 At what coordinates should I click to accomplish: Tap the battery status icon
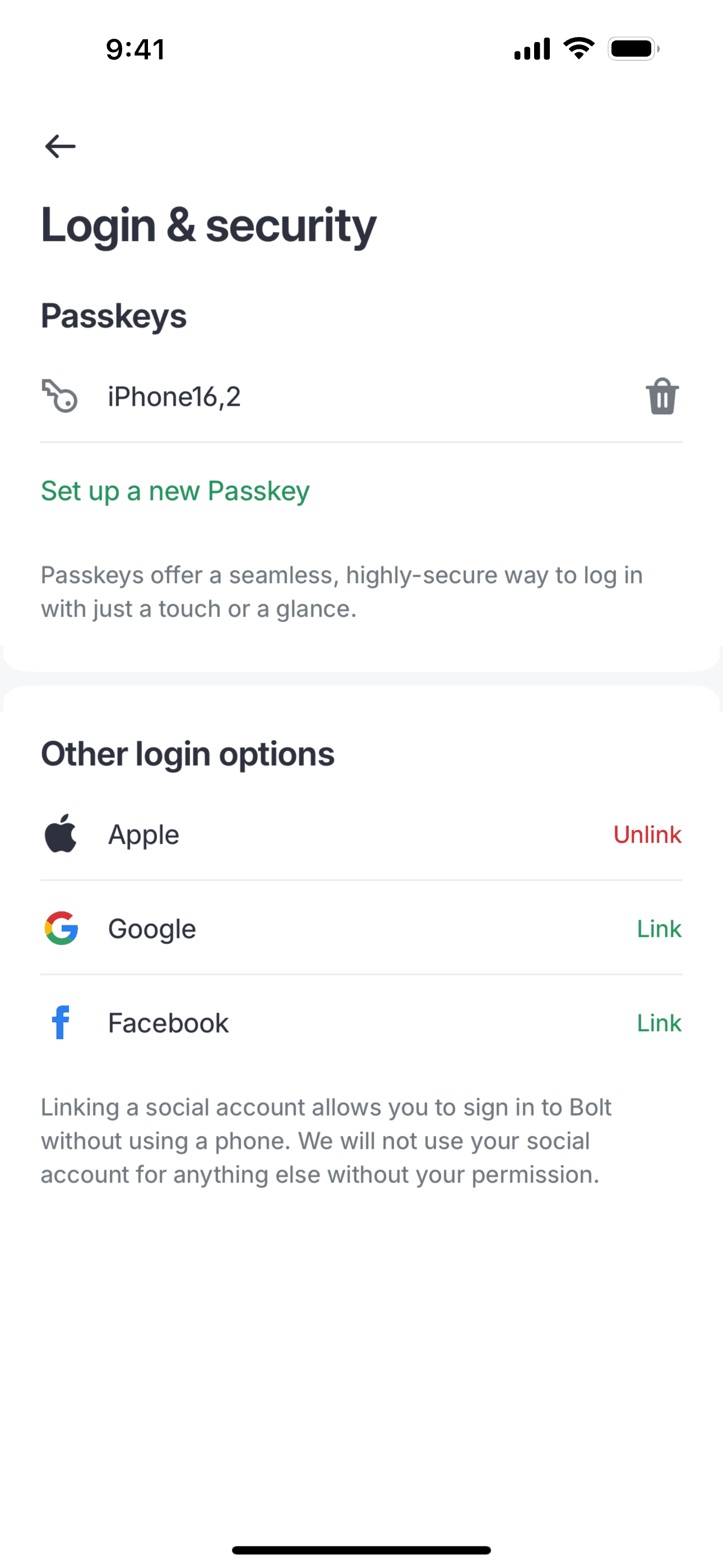pos(633,49)
